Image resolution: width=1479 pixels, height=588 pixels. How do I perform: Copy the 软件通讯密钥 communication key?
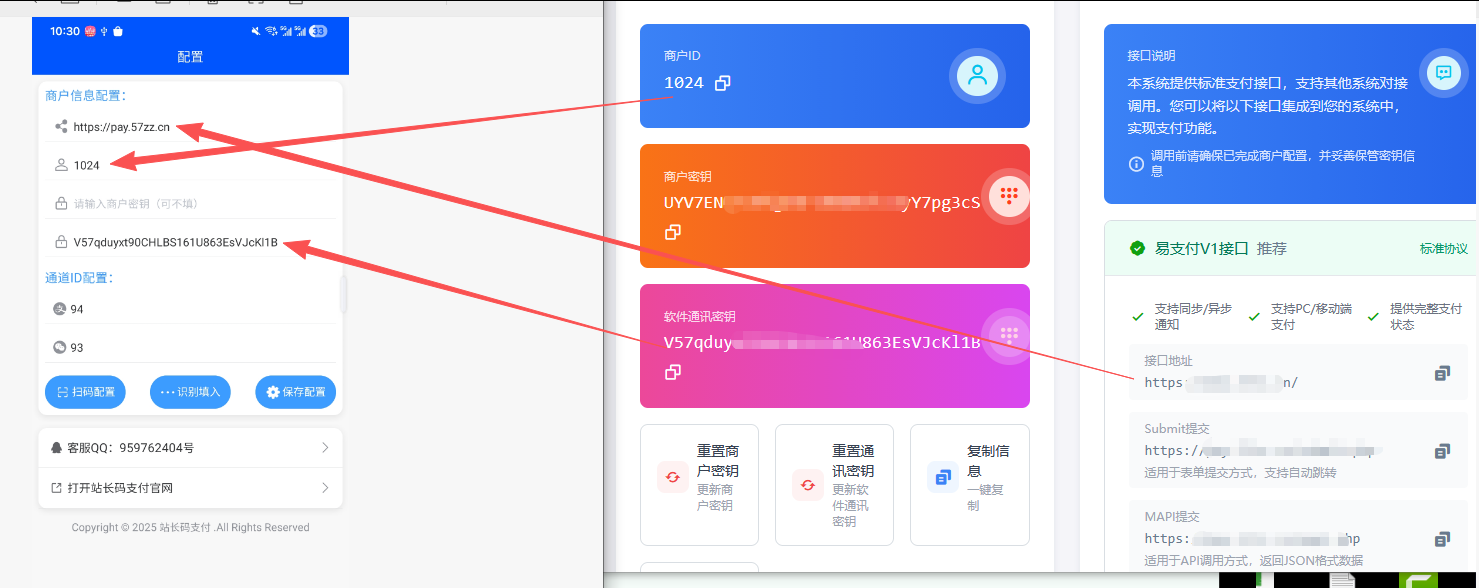(673, 372)
